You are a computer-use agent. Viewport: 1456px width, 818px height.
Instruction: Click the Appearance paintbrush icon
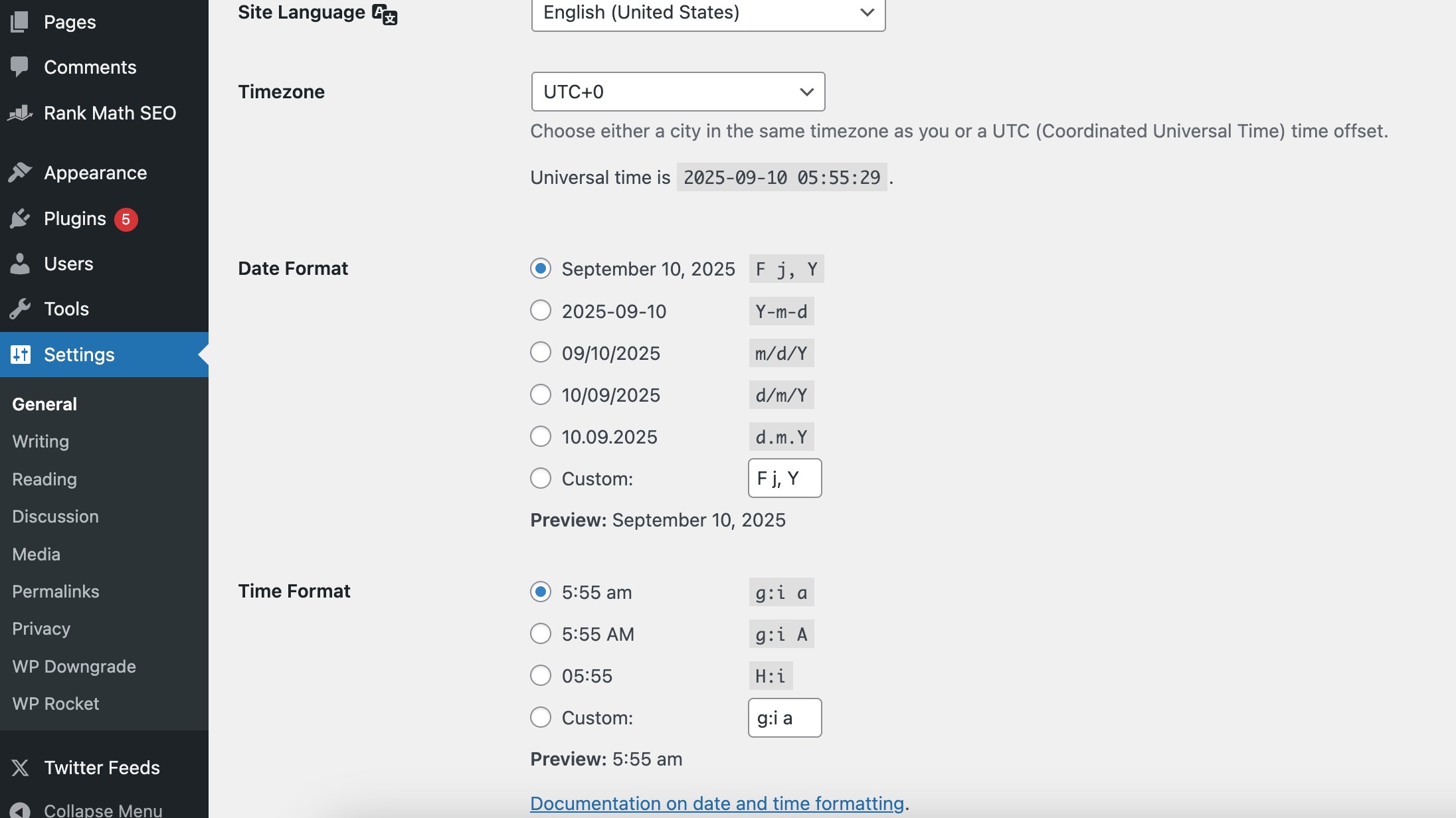click(x=20, y=173)
